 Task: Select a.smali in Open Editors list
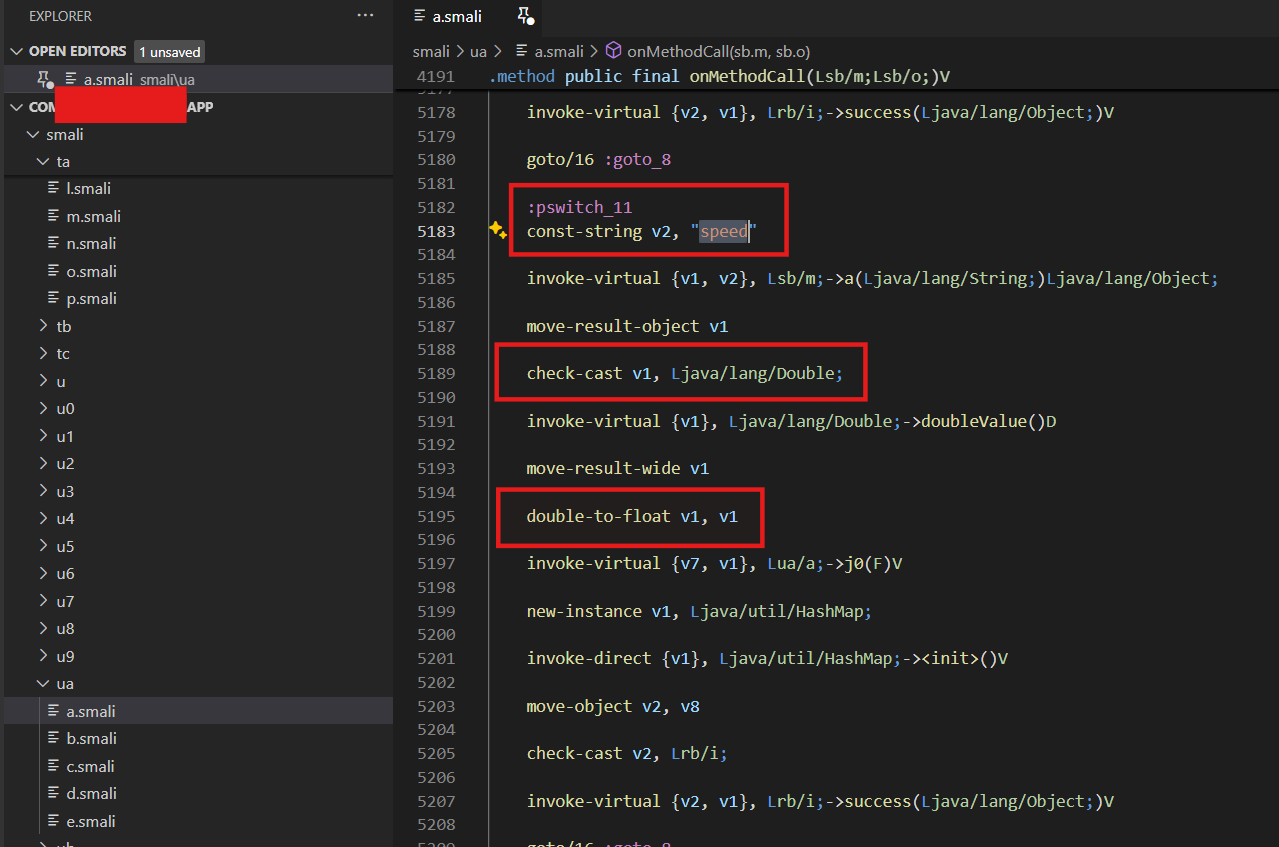(x=196, y=79)
